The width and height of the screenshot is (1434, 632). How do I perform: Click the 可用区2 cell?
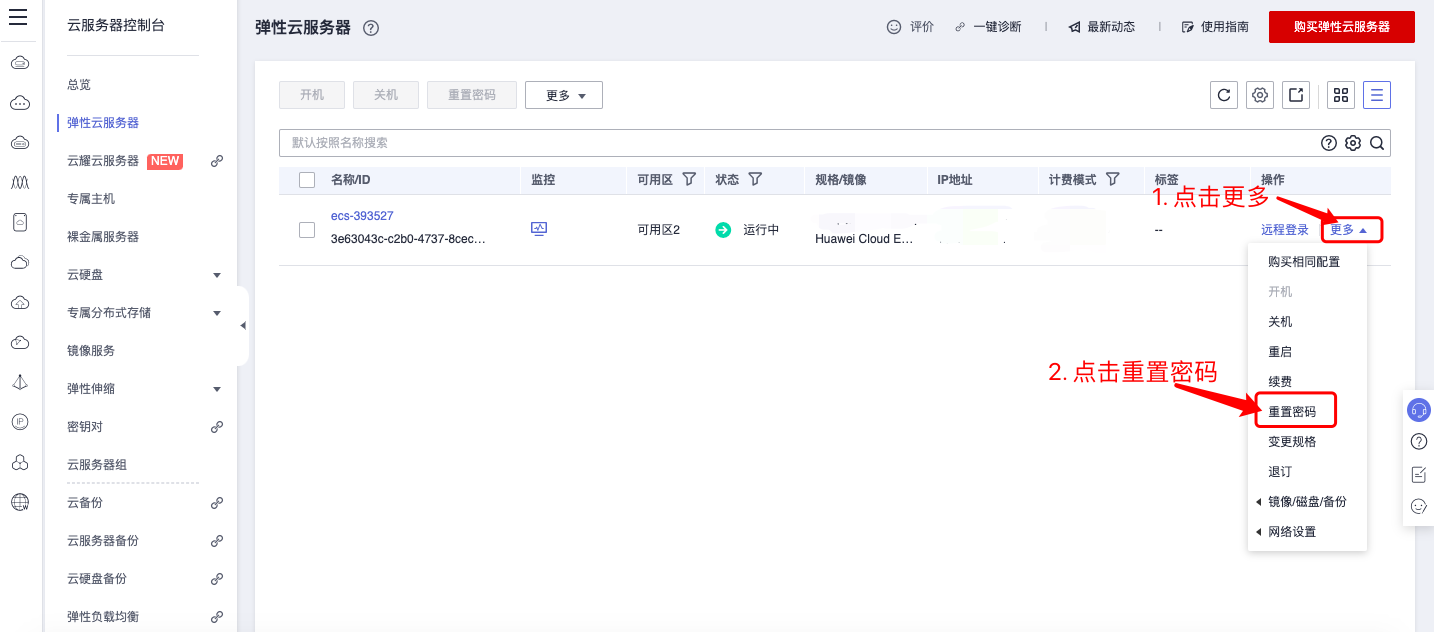click(x=659, y=230)
